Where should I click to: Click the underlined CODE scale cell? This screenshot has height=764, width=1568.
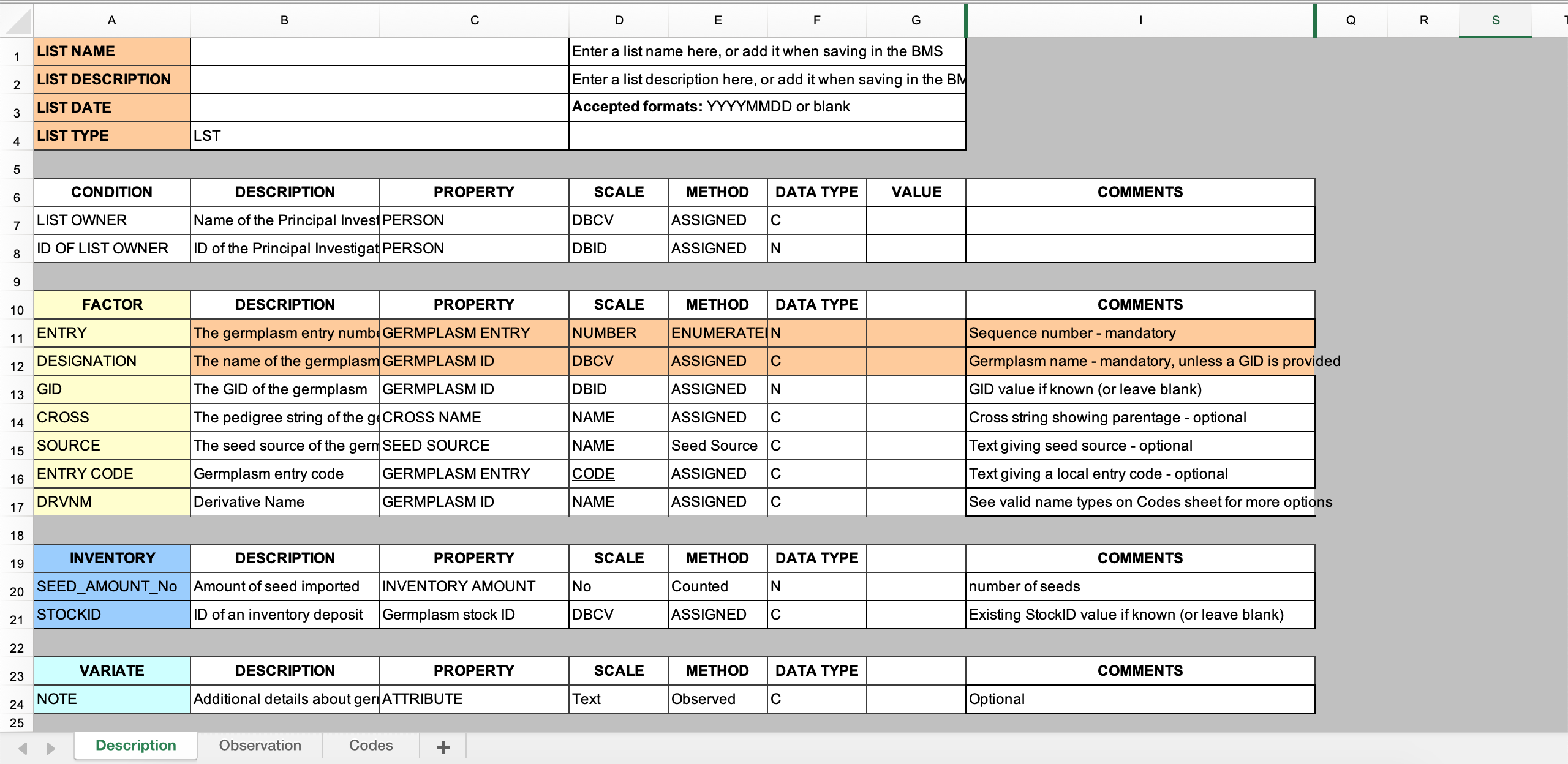(x=619, y=474)
